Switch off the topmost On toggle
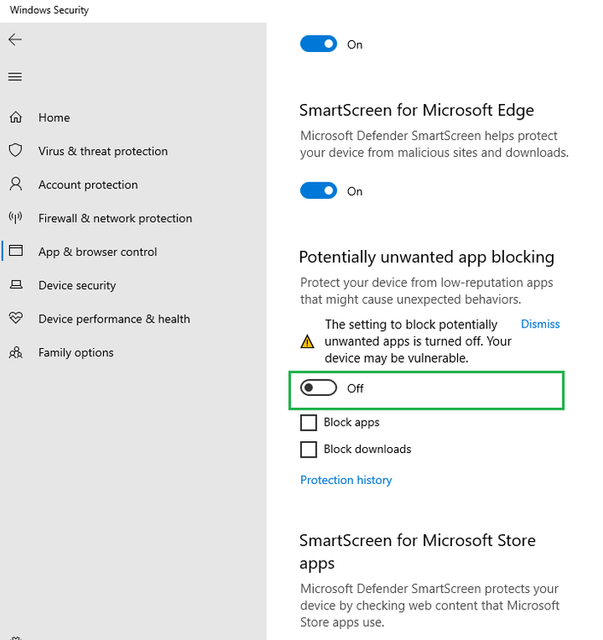603x640 pixels. point(318,44)
